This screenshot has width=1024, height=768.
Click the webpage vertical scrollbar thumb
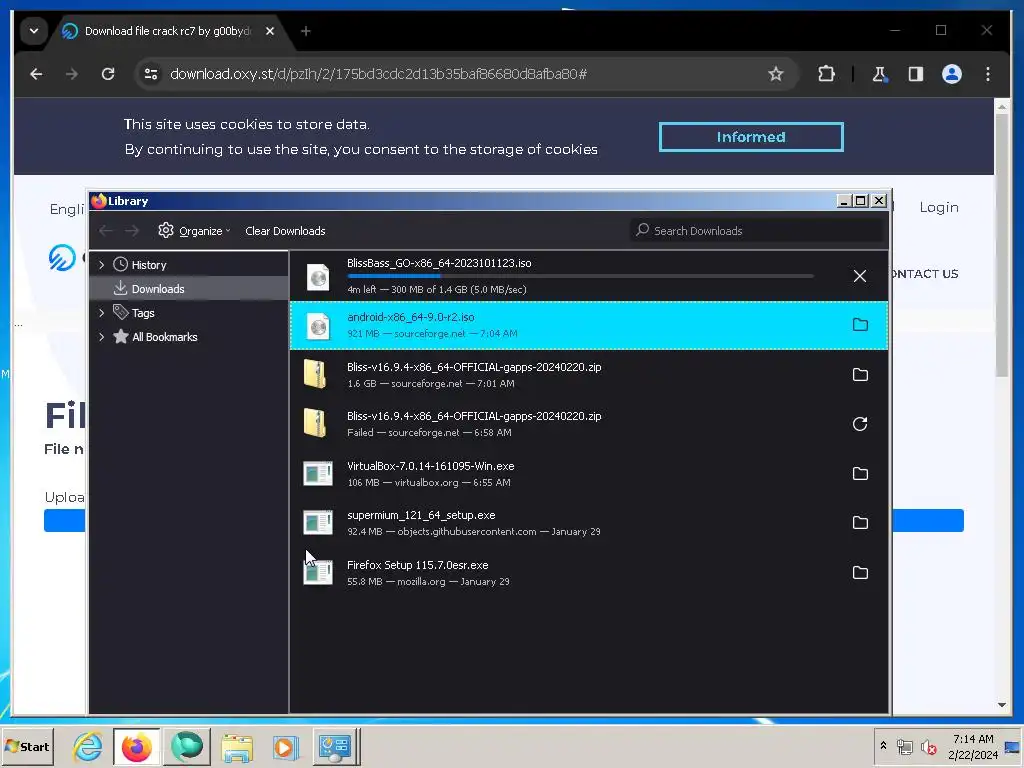click(x=1002, y=244)
